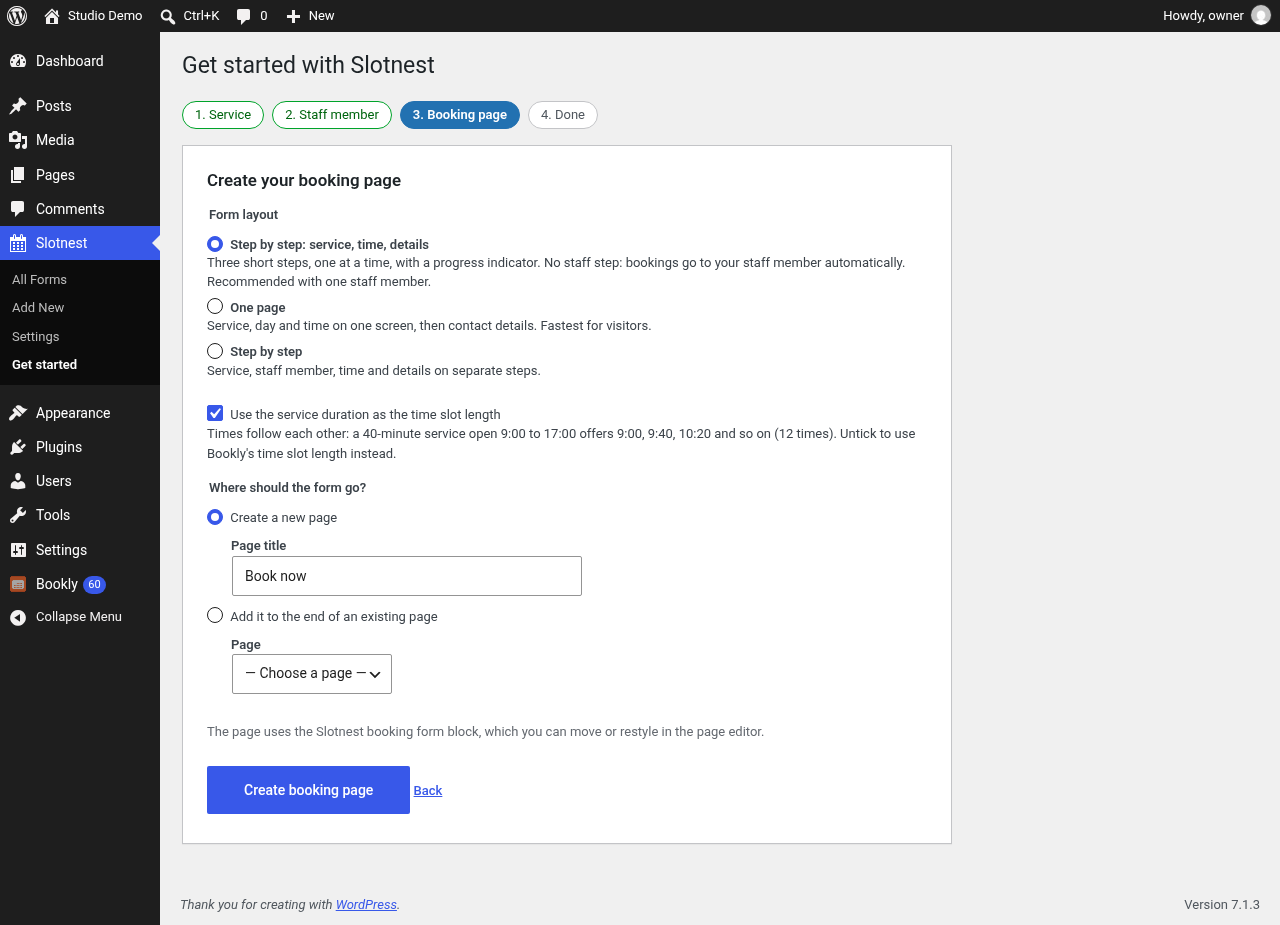Click the Slotnest calendar icon
This screenshot has height=925, width=1280.
(18, 243)
